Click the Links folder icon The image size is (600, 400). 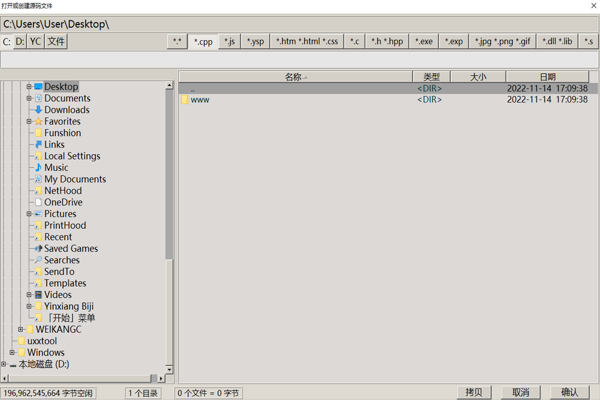click(38, 145)
